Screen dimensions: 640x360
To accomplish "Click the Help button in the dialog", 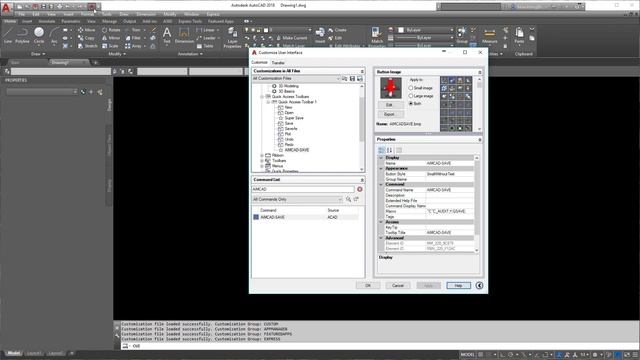I will [x=458, y=285].
